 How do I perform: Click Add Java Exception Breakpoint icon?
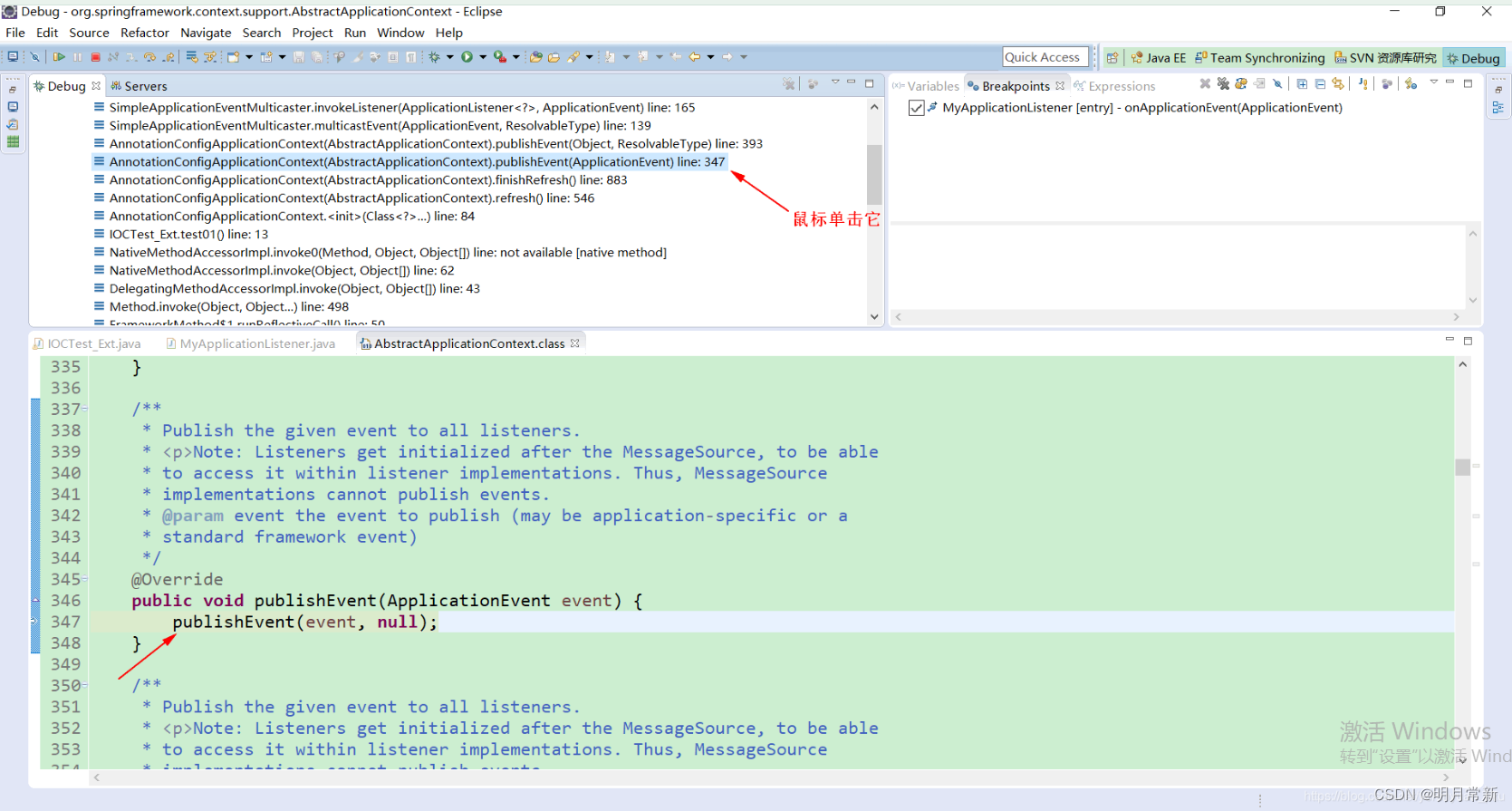[x=1363, y=83]
